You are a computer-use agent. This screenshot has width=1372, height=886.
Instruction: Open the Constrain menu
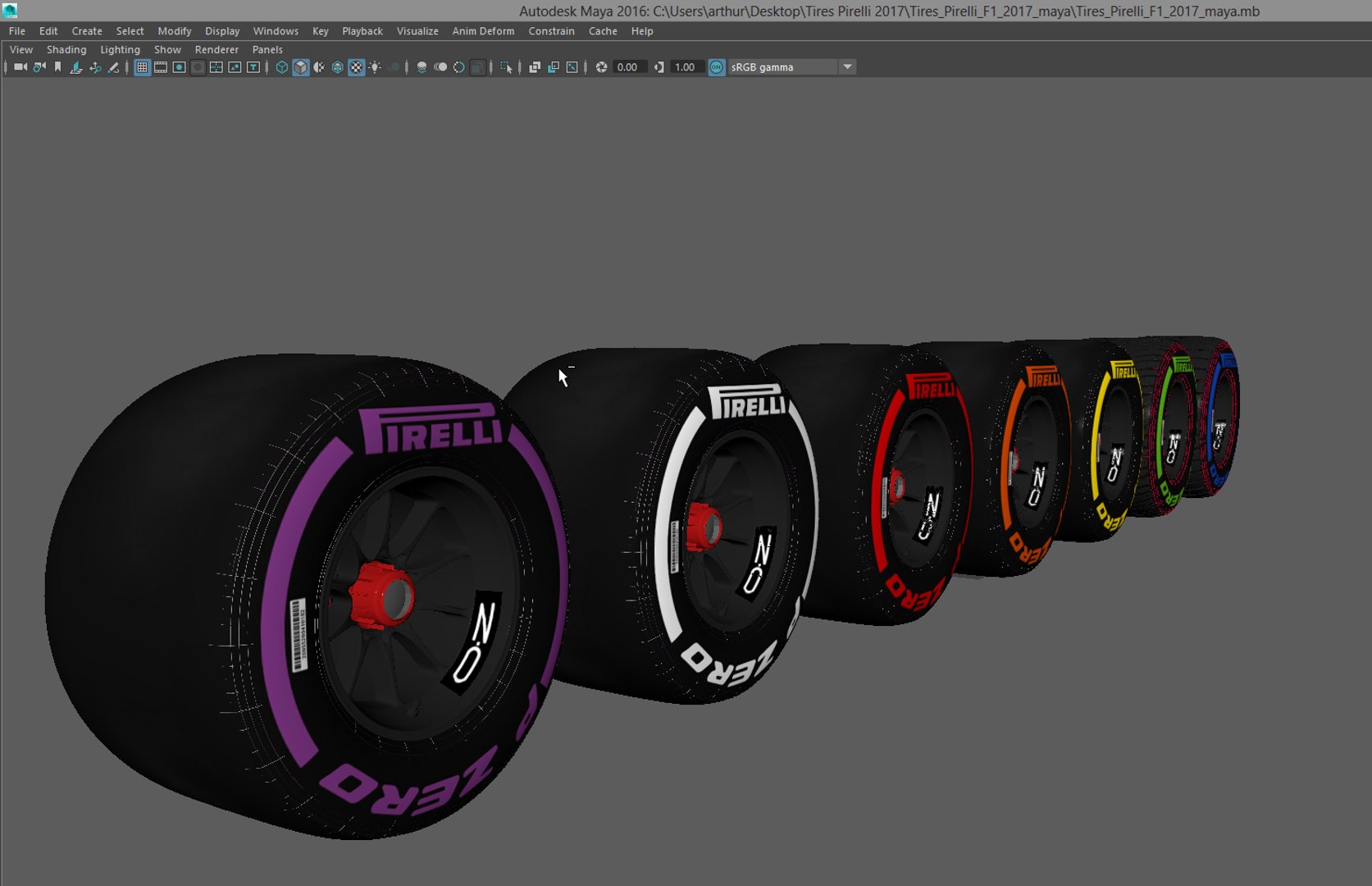tap(551, 31)
